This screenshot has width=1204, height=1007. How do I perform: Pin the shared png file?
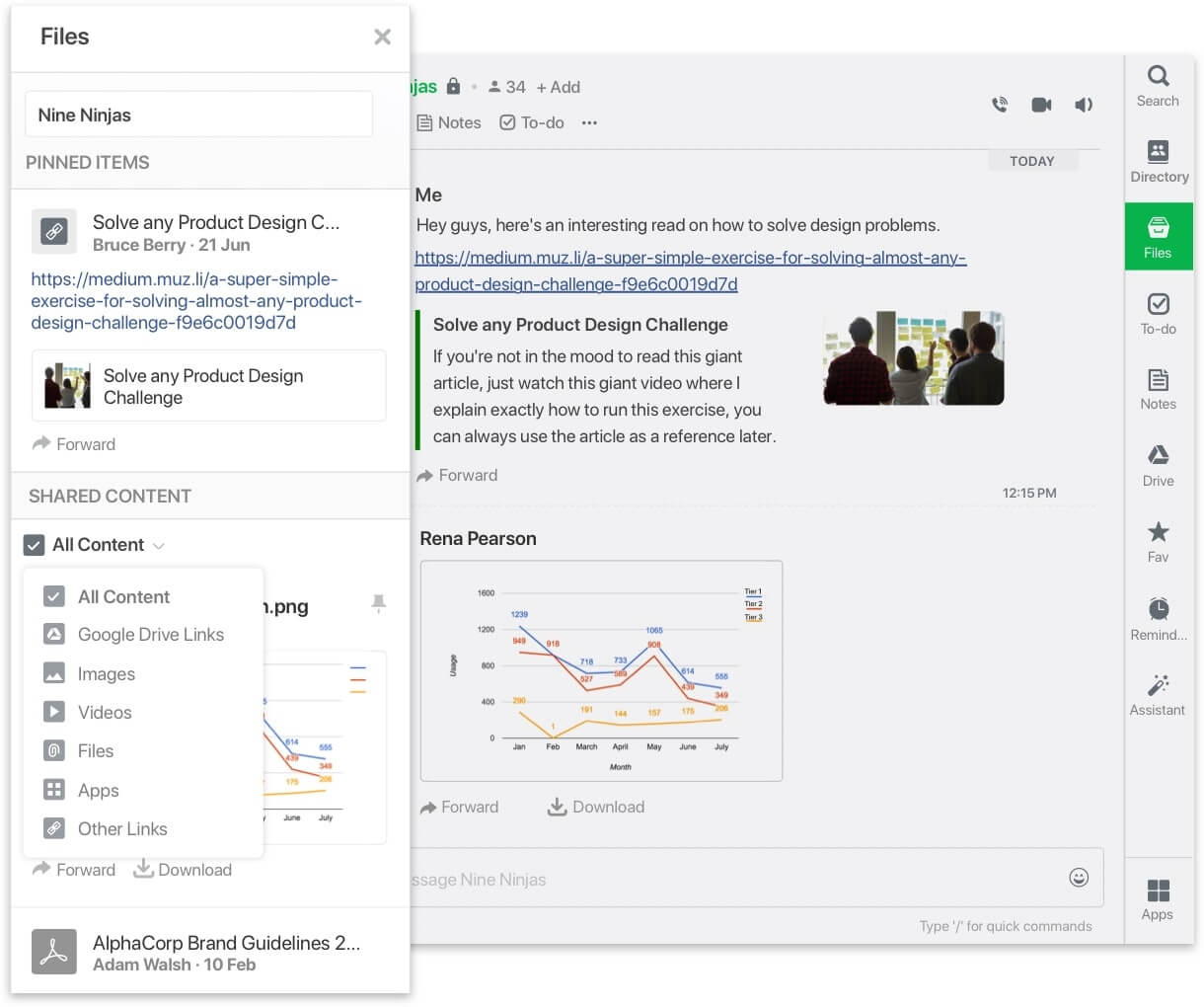pyautogui.click(x=378, y=603)
